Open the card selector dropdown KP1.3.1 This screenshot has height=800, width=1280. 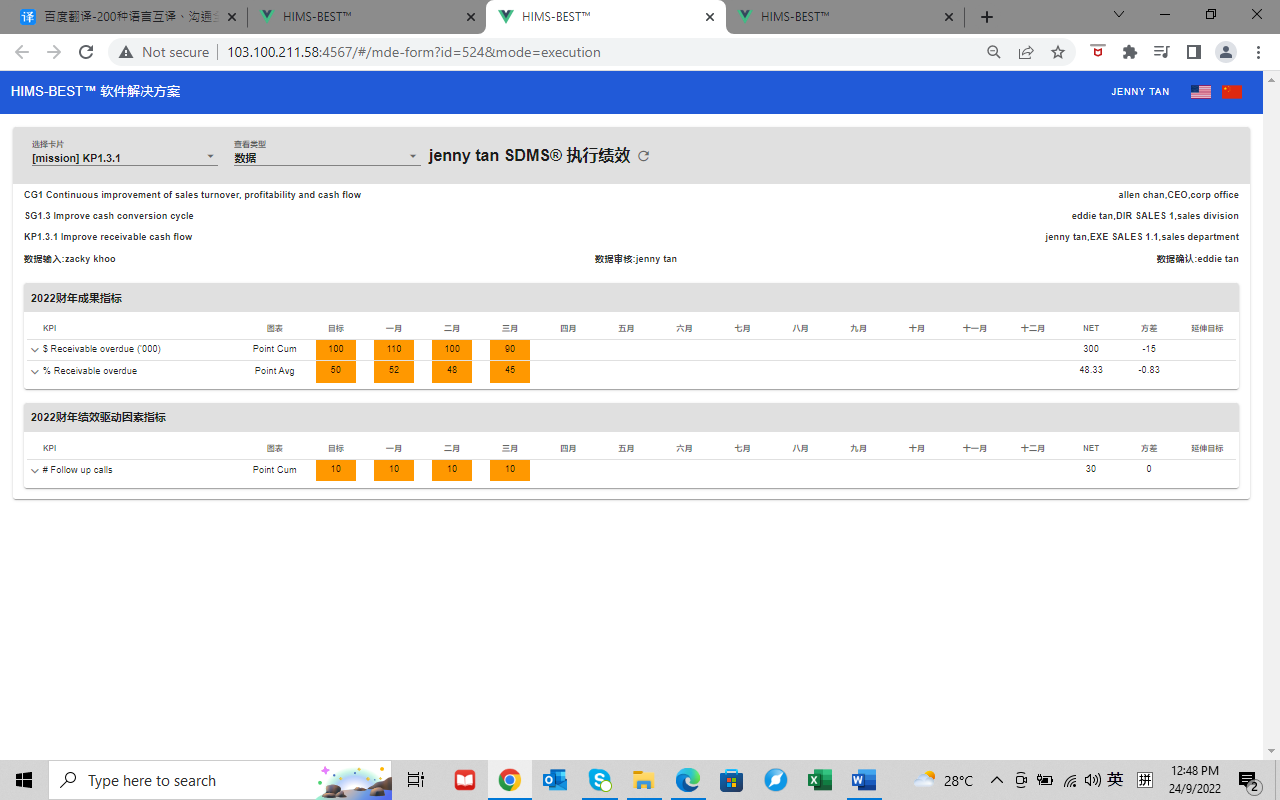[x=124, y=157]
